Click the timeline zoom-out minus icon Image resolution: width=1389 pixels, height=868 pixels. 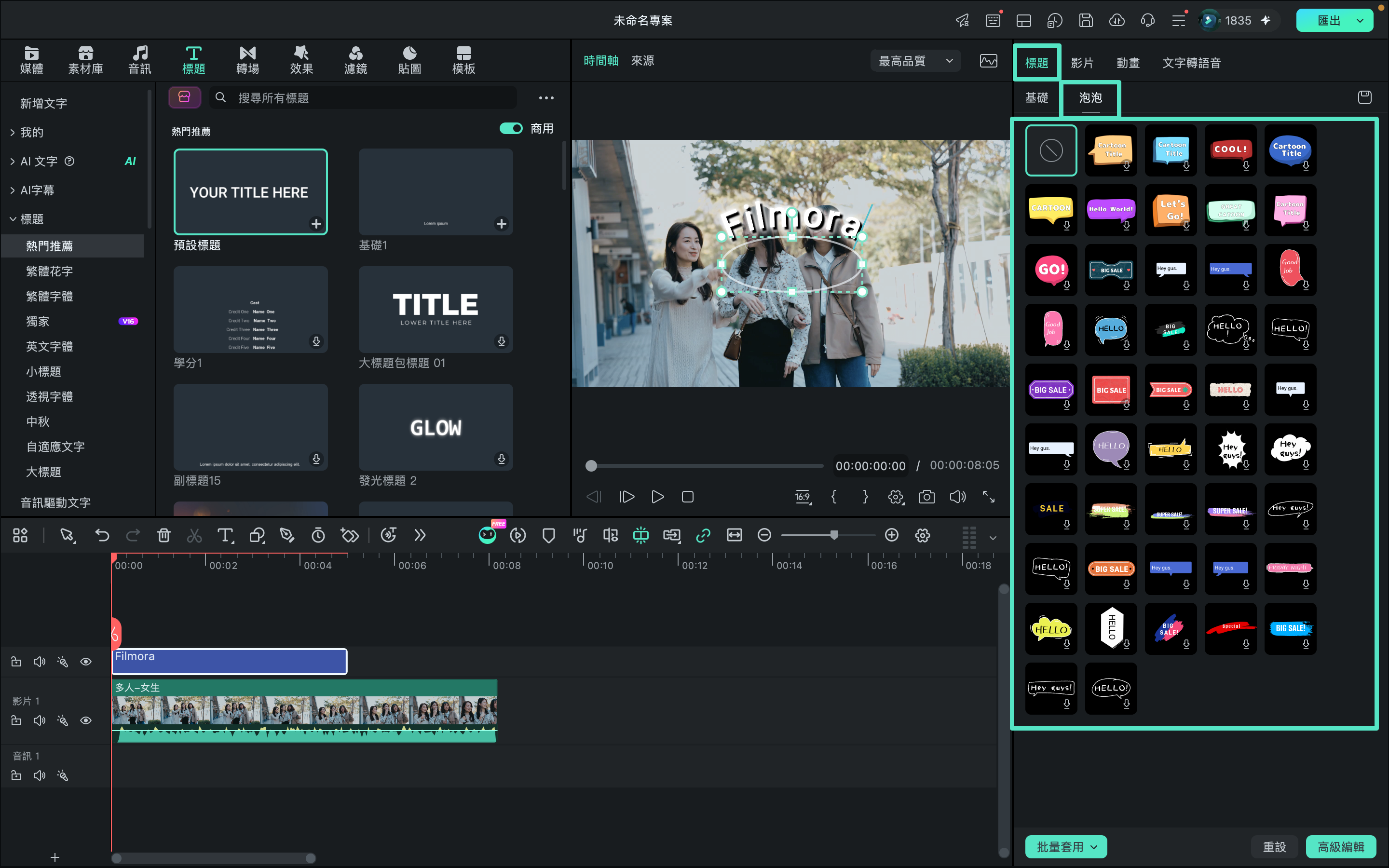(764, 535)
